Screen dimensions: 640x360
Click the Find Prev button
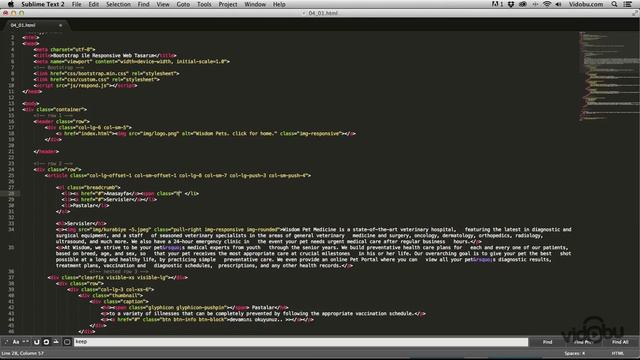583,342
